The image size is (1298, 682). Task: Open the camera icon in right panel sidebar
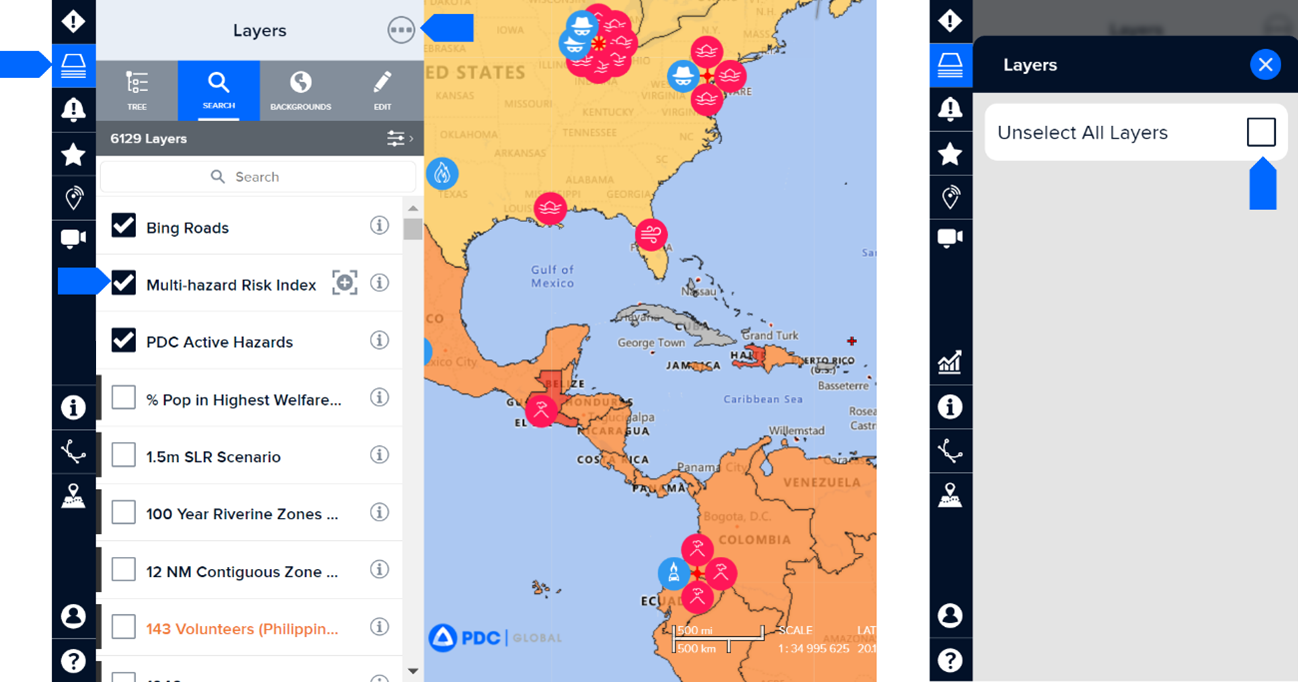point(950,238)
